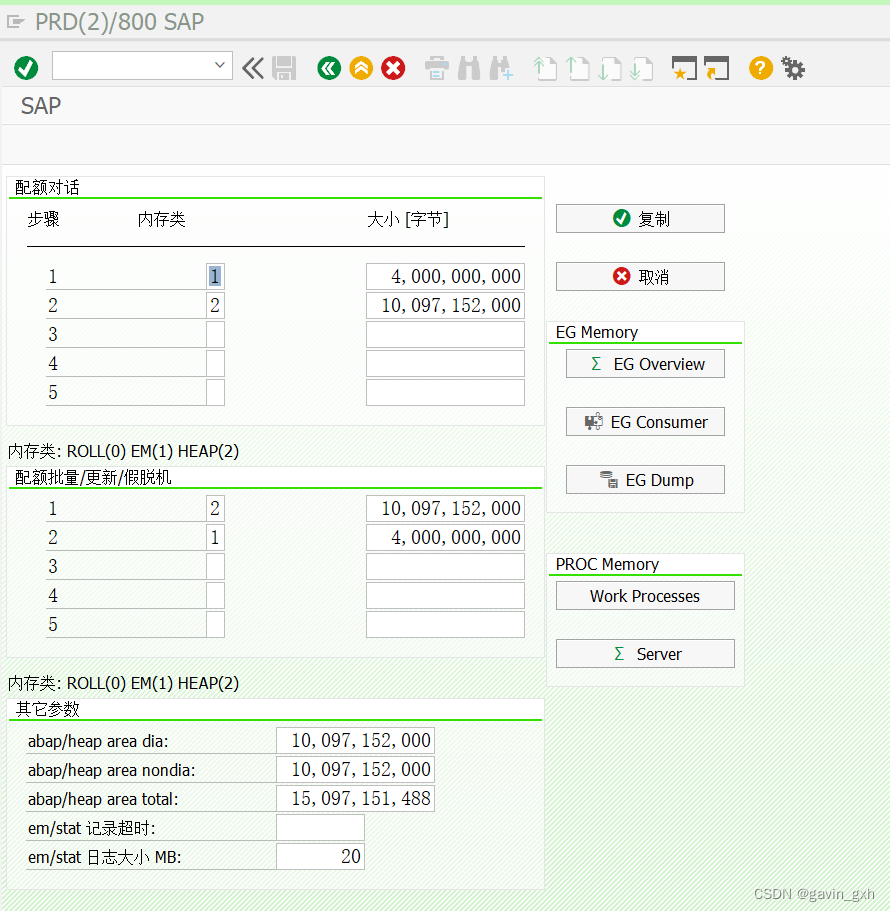Screen dimensions: 890x911
Task: Click the 取消 (Cancel) button
Action: pyautogui.click(x=640, y=276)
